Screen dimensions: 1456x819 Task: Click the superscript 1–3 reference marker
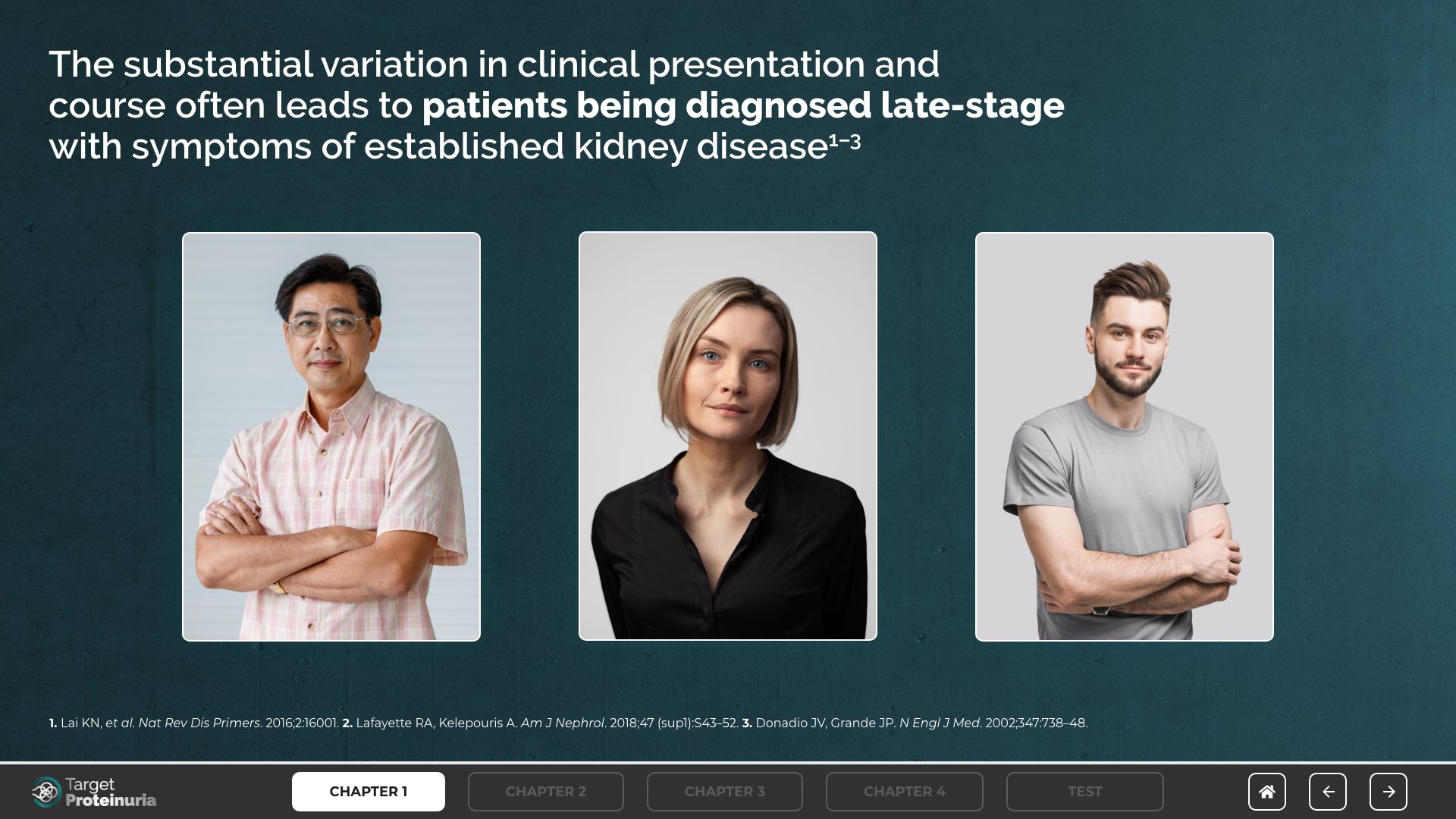click(845, 141)
